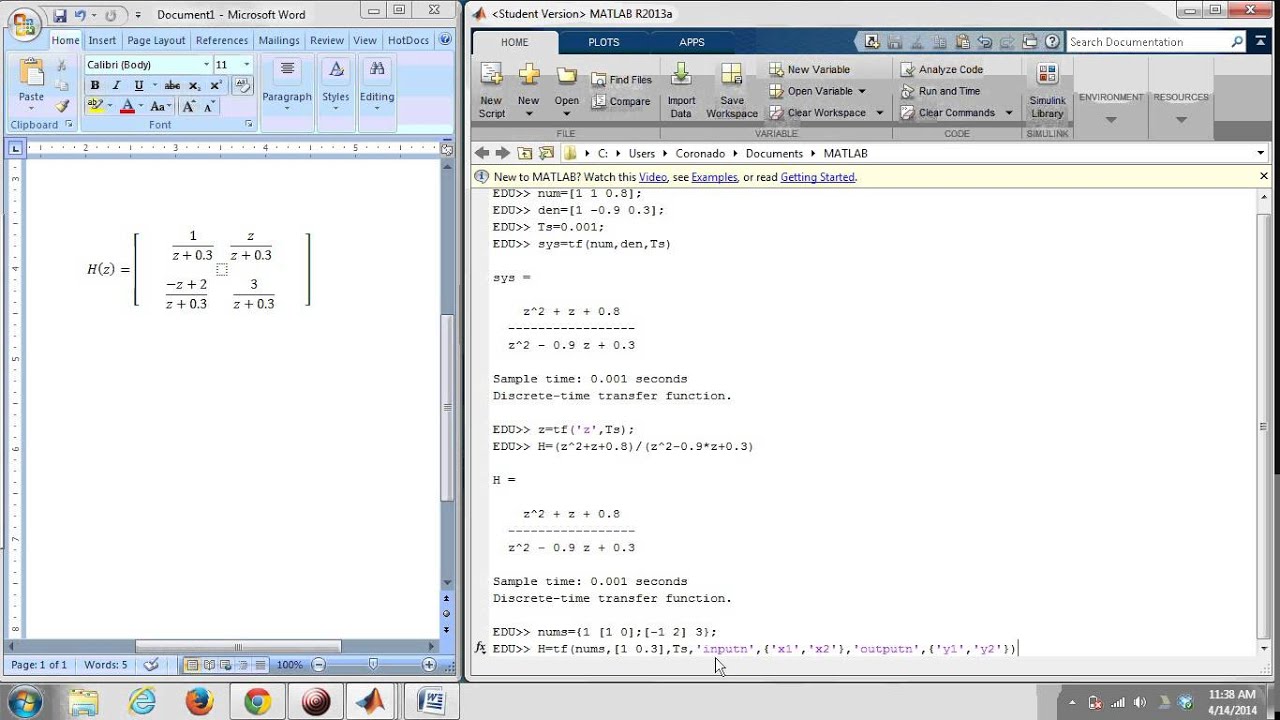Apply yellow text highlight color

(94, 106)
